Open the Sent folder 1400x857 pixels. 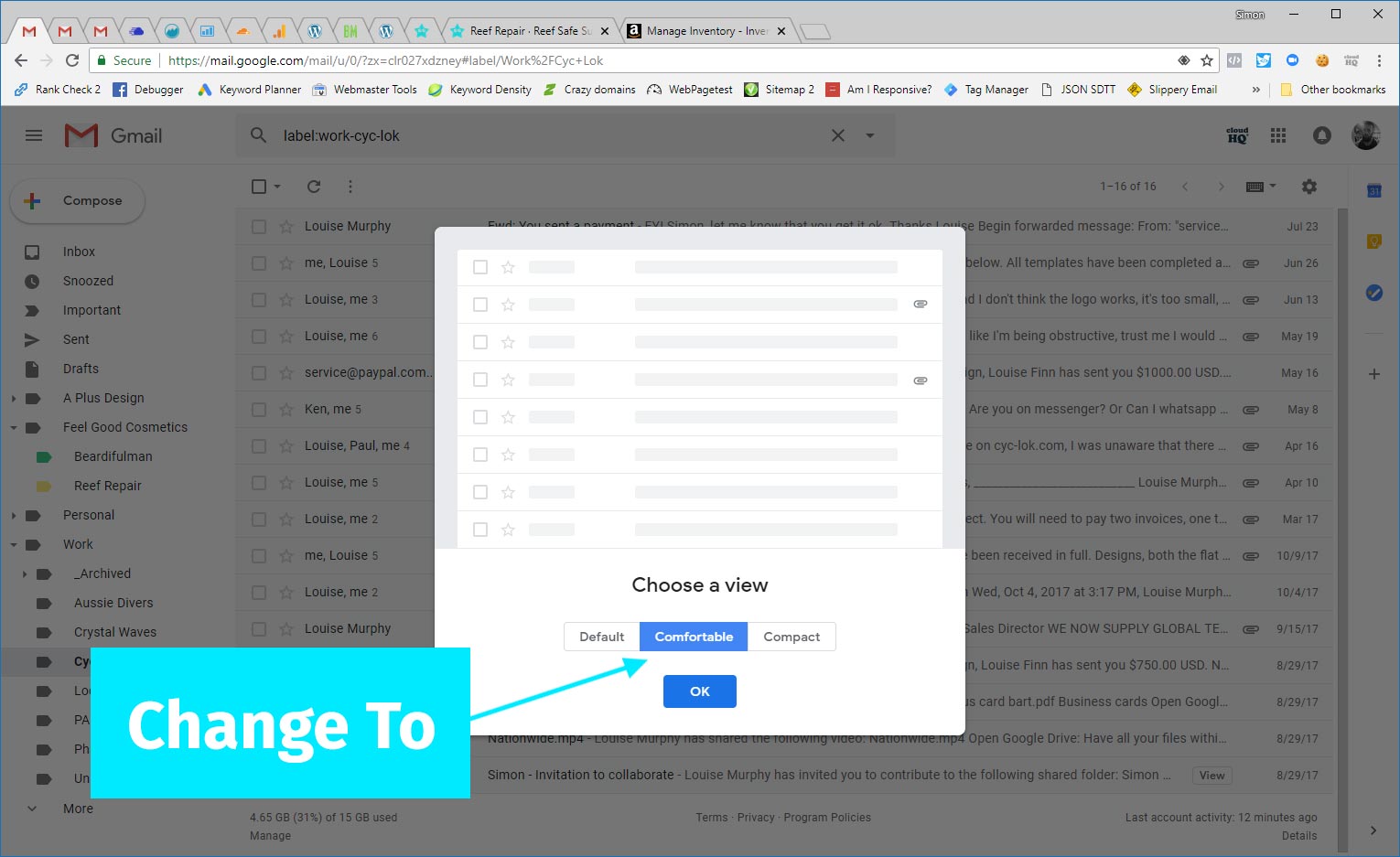[x=76, y=339]
